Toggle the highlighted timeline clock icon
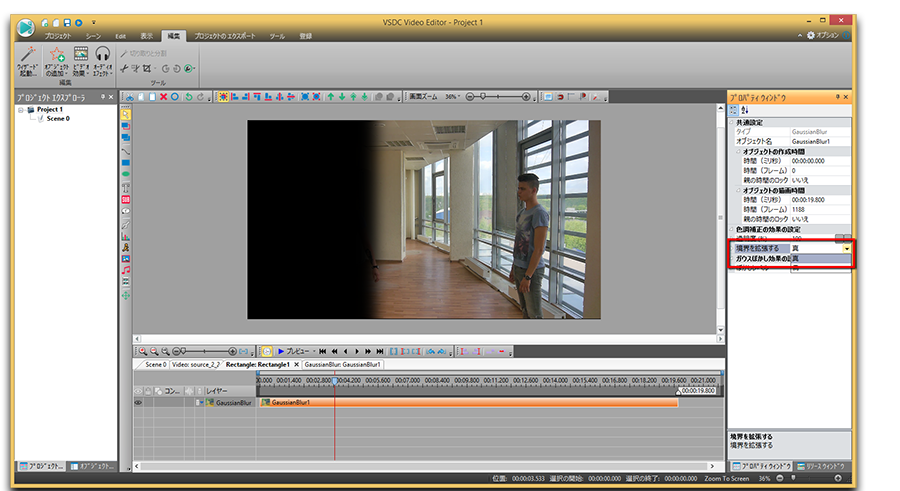The width and height of the screenshot is (900, 491). 266,351
